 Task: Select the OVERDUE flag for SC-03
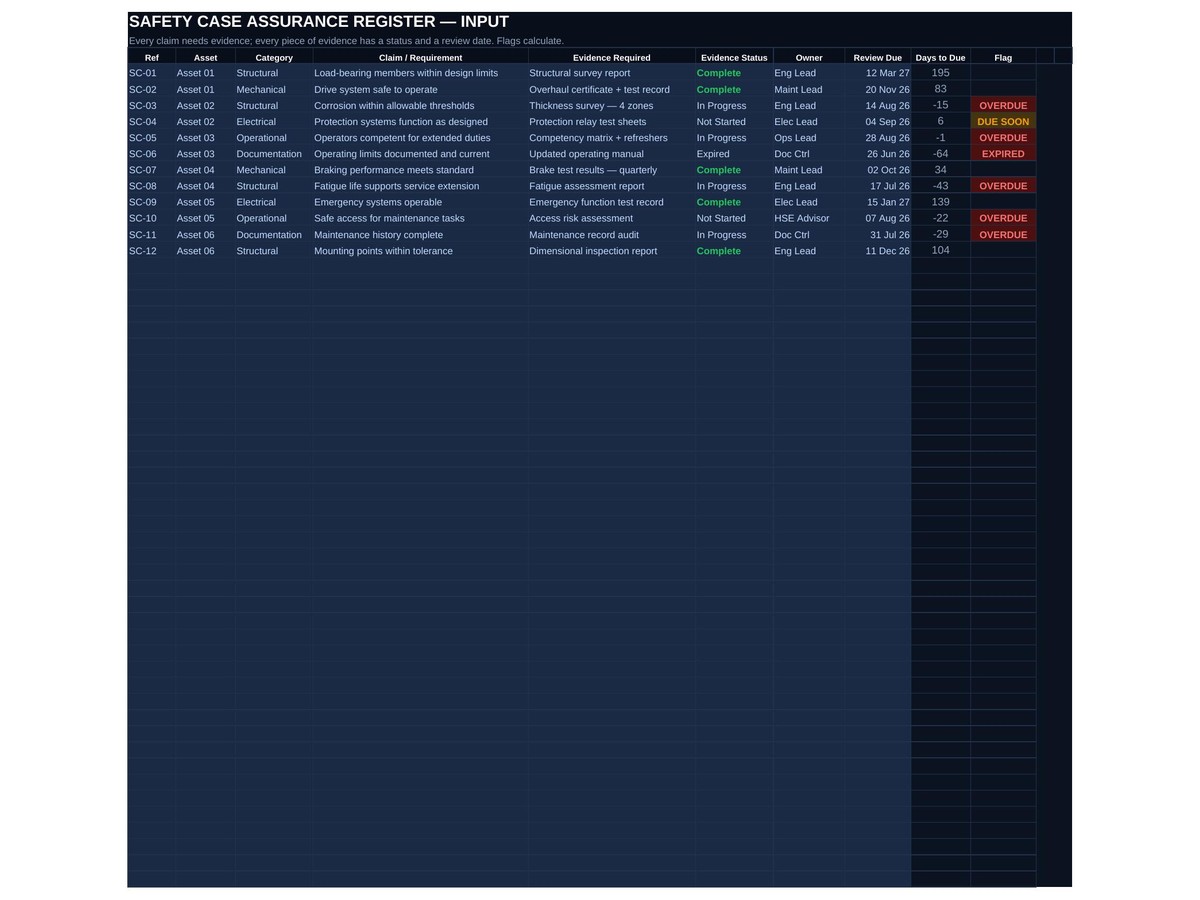[1003, 106]
